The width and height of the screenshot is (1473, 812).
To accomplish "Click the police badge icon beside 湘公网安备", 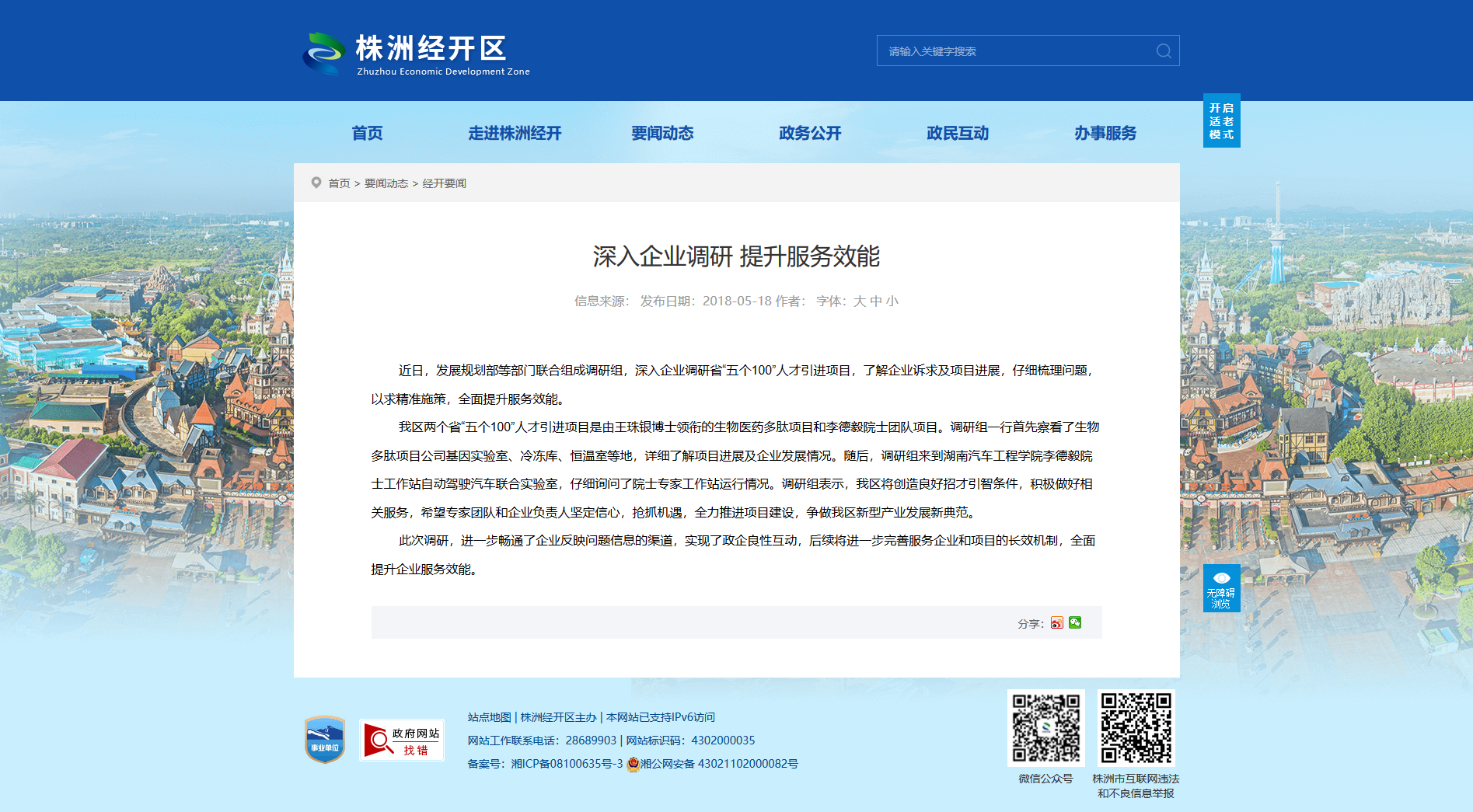I will [633, 764].
